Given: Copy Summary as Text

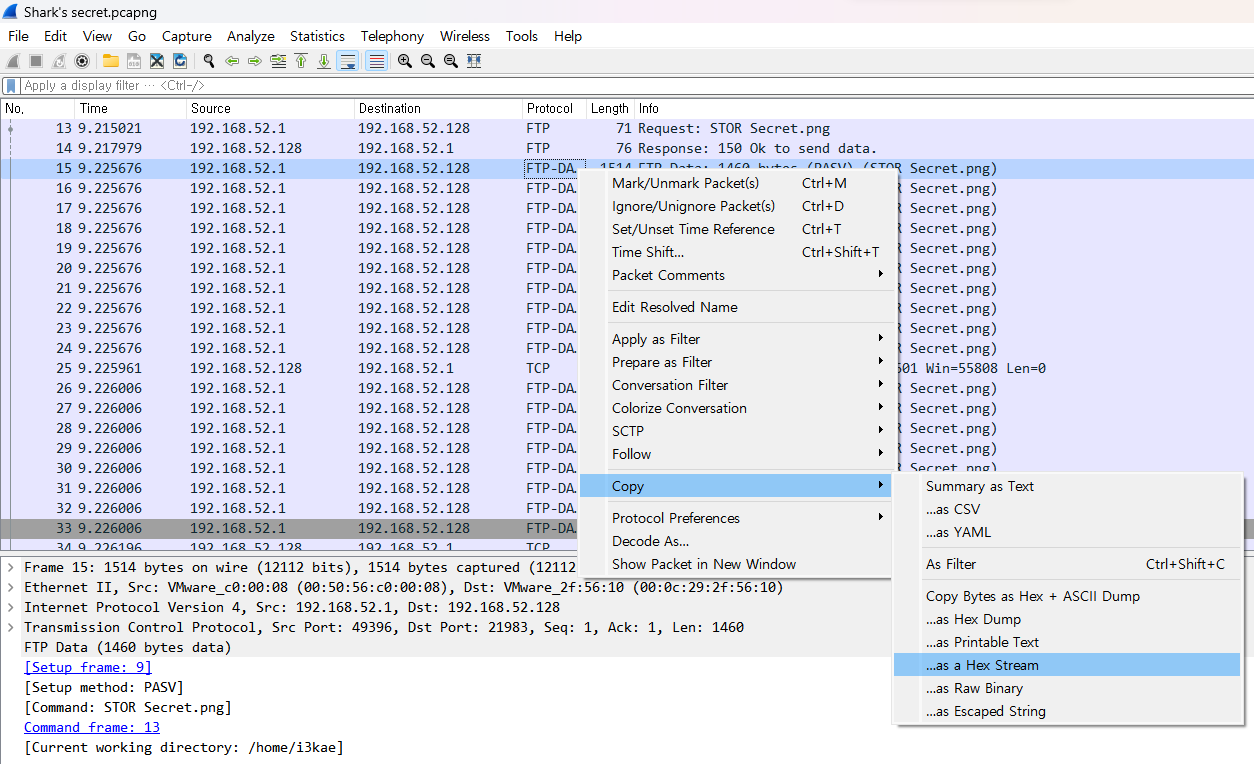Looking at the screenshot, I should point(1067,486).
